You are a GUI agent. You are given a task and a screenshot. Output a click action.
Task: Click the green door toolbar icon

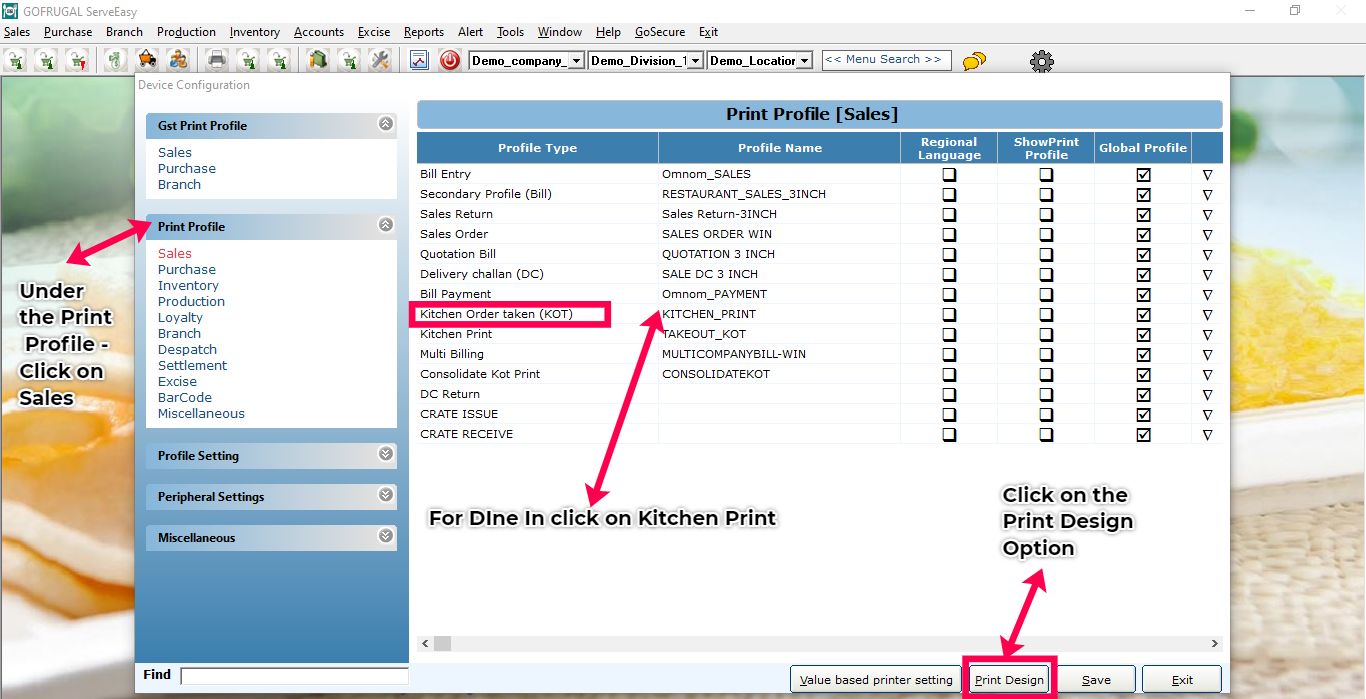coord(318,60)
